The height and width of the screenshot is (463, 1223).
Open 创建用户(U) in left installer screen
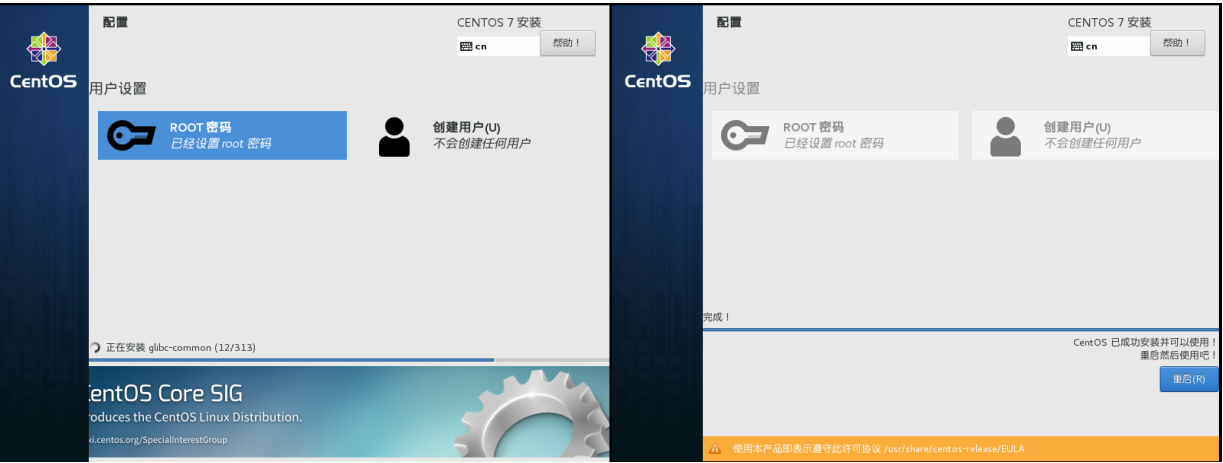click(x=481, y=135)
